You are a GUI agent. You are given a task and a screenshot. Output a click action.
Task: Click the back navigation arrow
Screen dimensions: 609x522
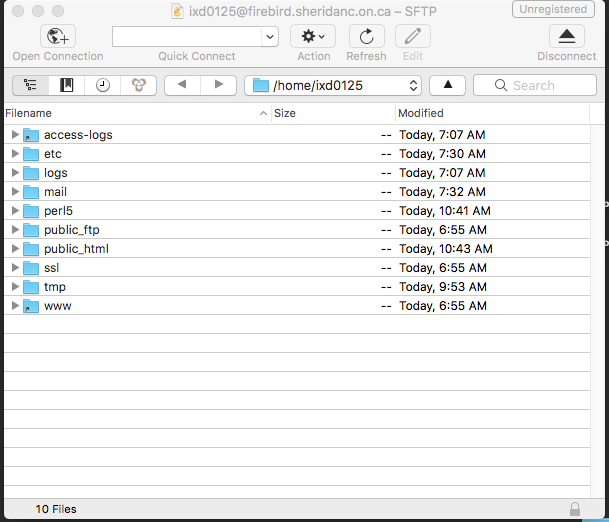[x=182, y=85]
